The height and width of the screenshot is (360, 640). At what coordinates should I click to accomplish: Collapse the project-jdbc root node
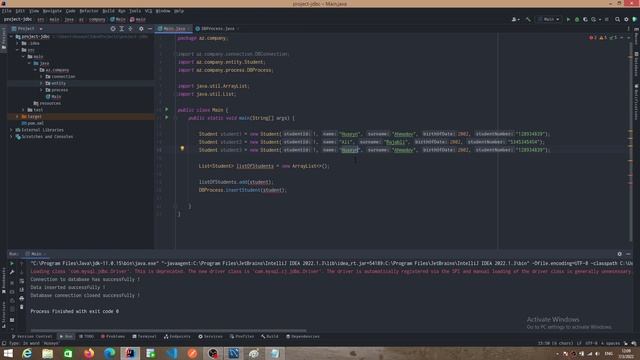11,37
